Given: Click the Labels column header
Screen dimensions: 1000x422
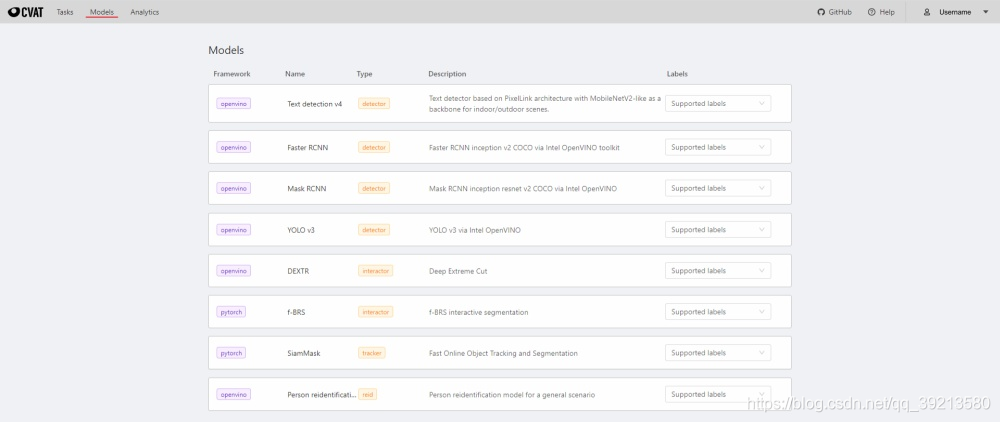Looking at the screenshot, I should click(677, 74).
